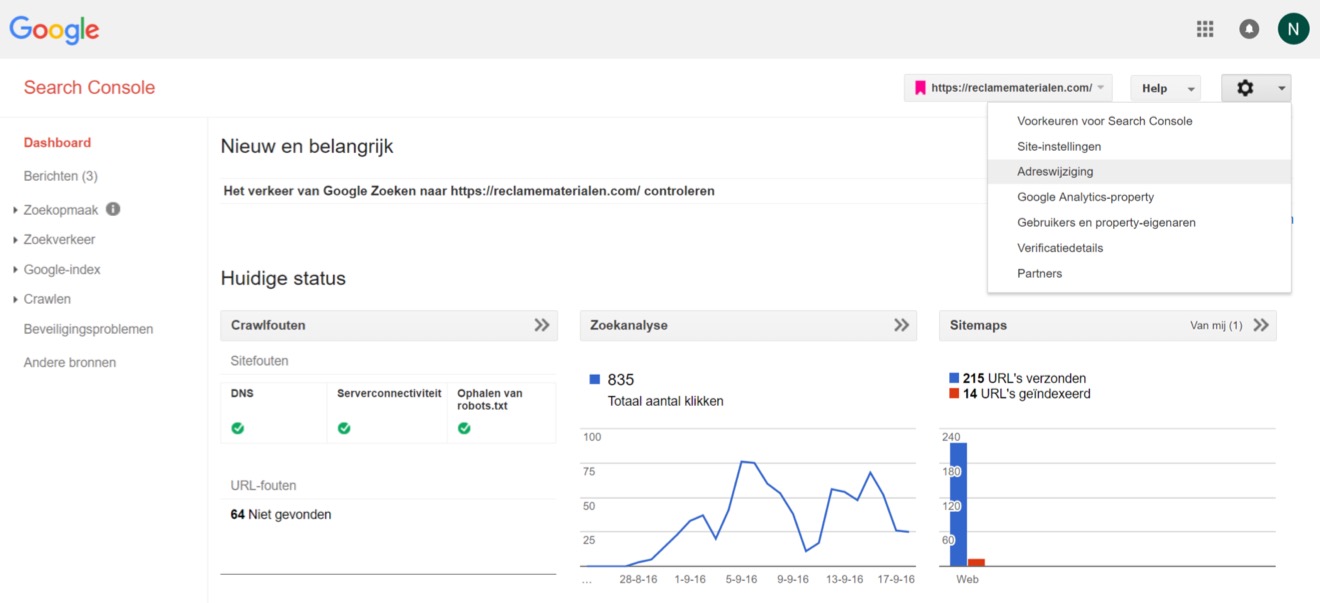Select Verificatiedetails menu entry
1320x603 pixels.
[x=1060, y=248]
